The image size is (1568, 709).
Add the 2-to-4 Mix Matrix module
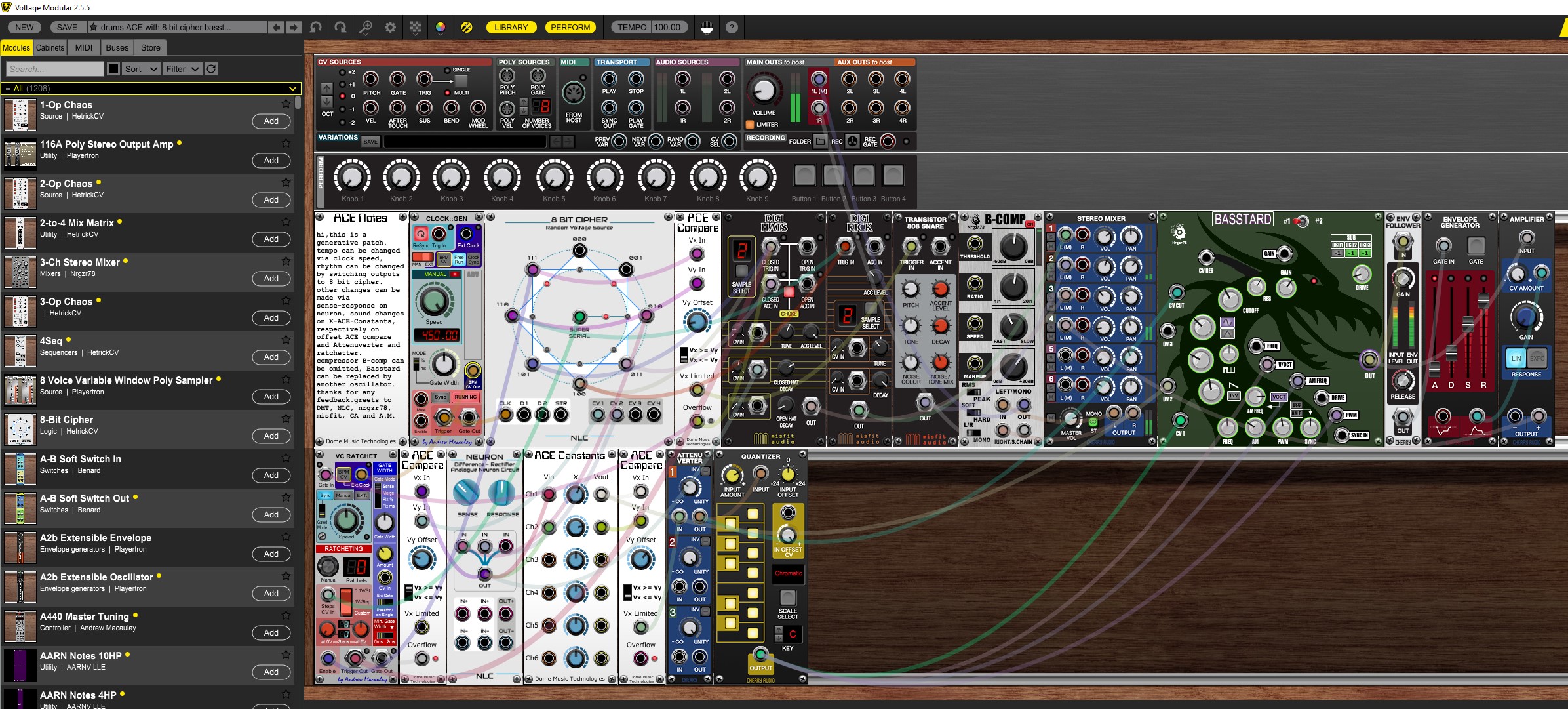[x=271, y=239]
